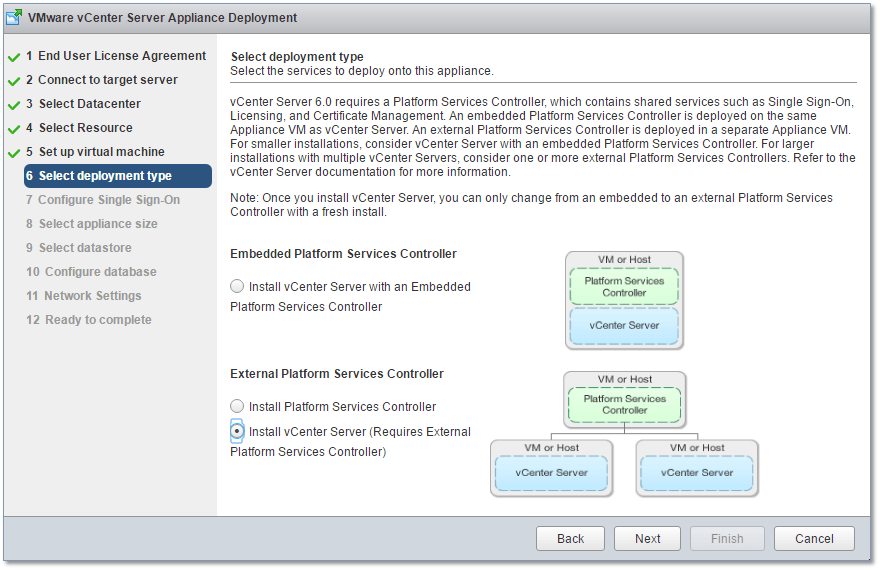Click green checkmark beside Select Datacenter
This screenshot has height=570, width=880.
[14, 105]
